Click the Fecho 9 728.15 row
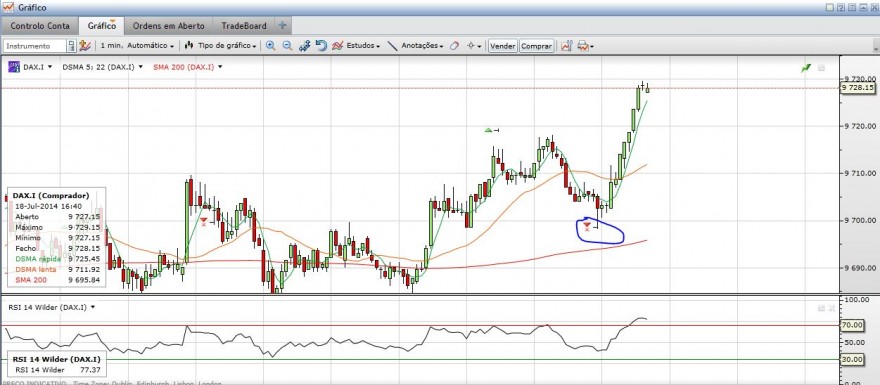 (x=57, y=248)
